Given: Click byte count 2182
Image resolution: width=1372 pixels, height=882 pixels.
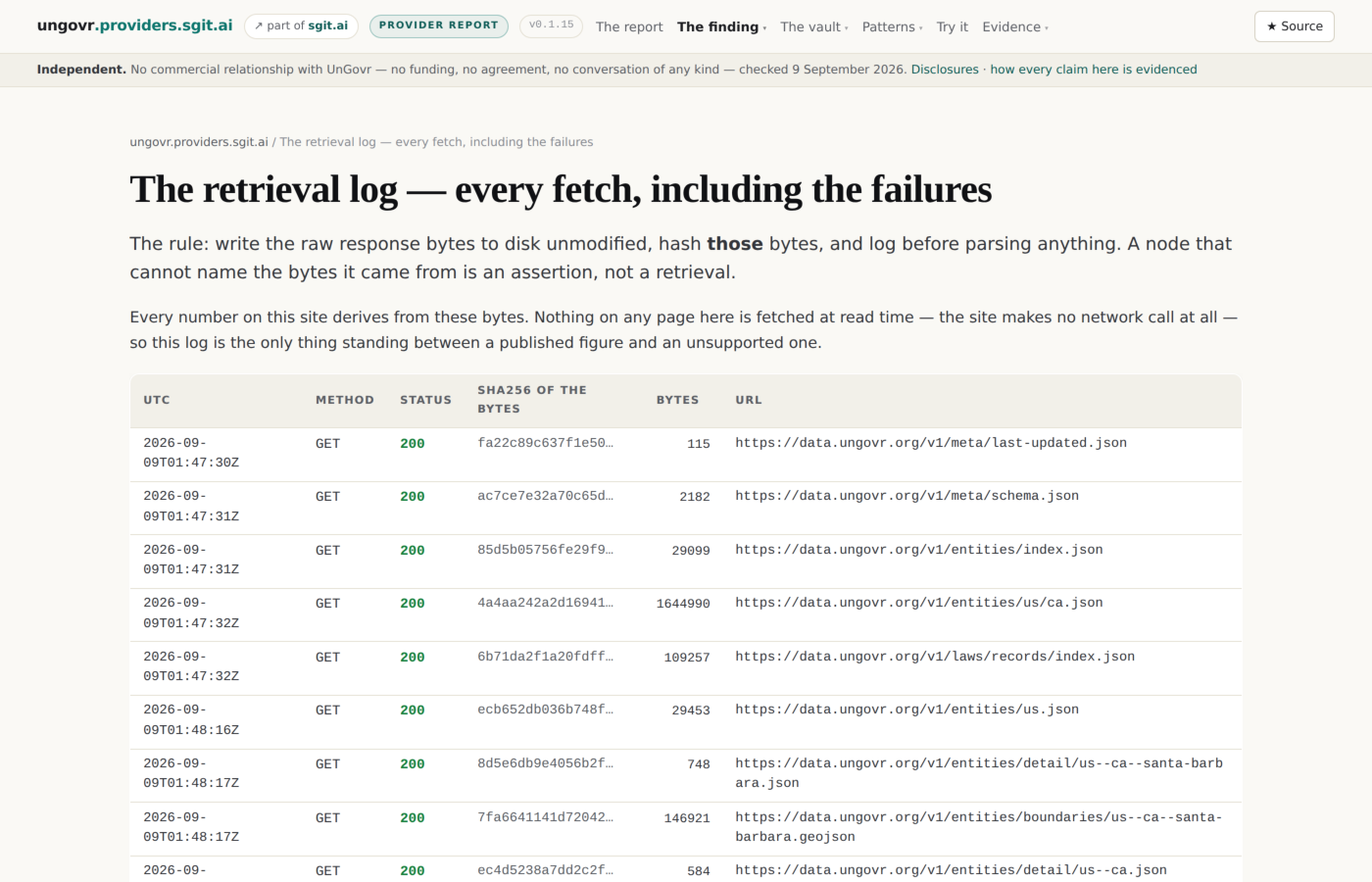Looking at the screenshot, I should tap(695, 497).
